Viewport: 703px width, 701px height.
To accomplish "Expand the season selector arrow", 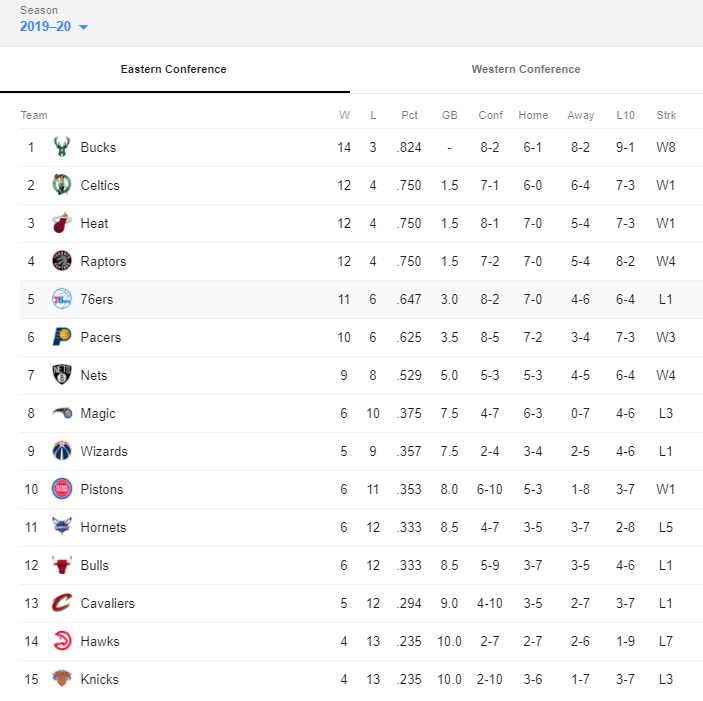I will [83, 27].
